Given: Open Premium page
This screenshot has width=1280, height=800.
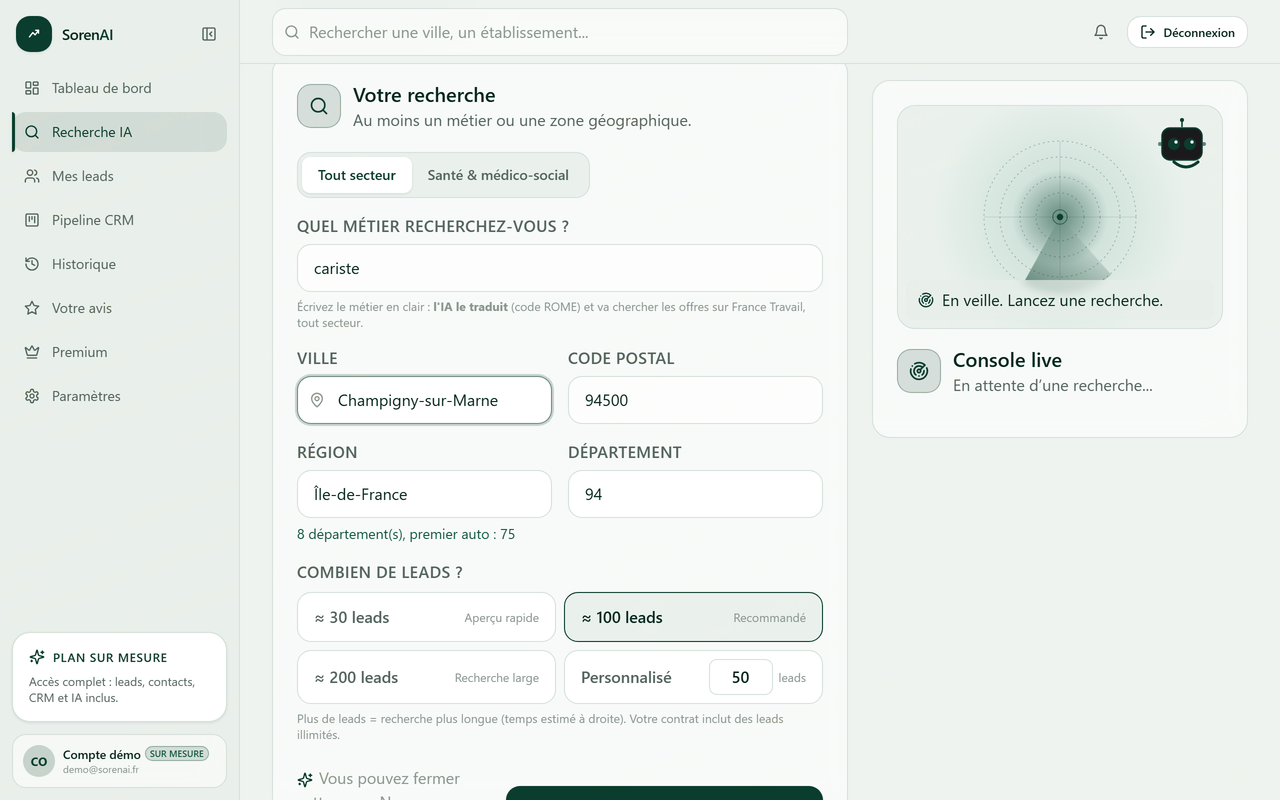Looking at the screenshot, I should (x=120, y=352).
